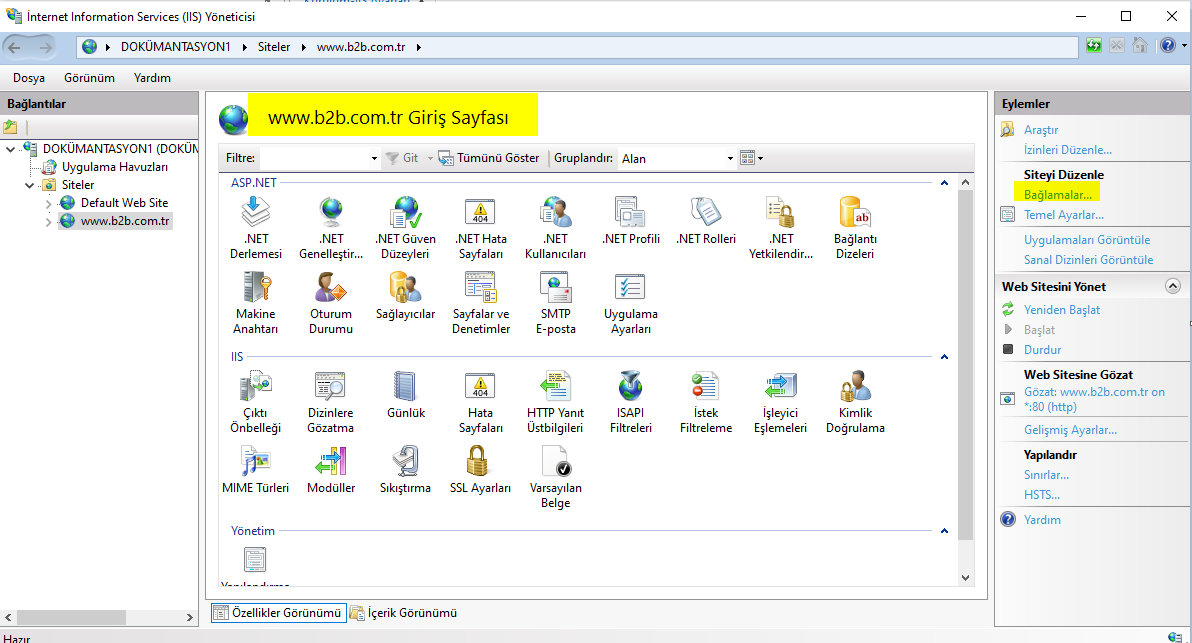The width and height of the screenshot is (1192, 643).
Task: Open the Gruplandır combo box
Action: [677, 158]
